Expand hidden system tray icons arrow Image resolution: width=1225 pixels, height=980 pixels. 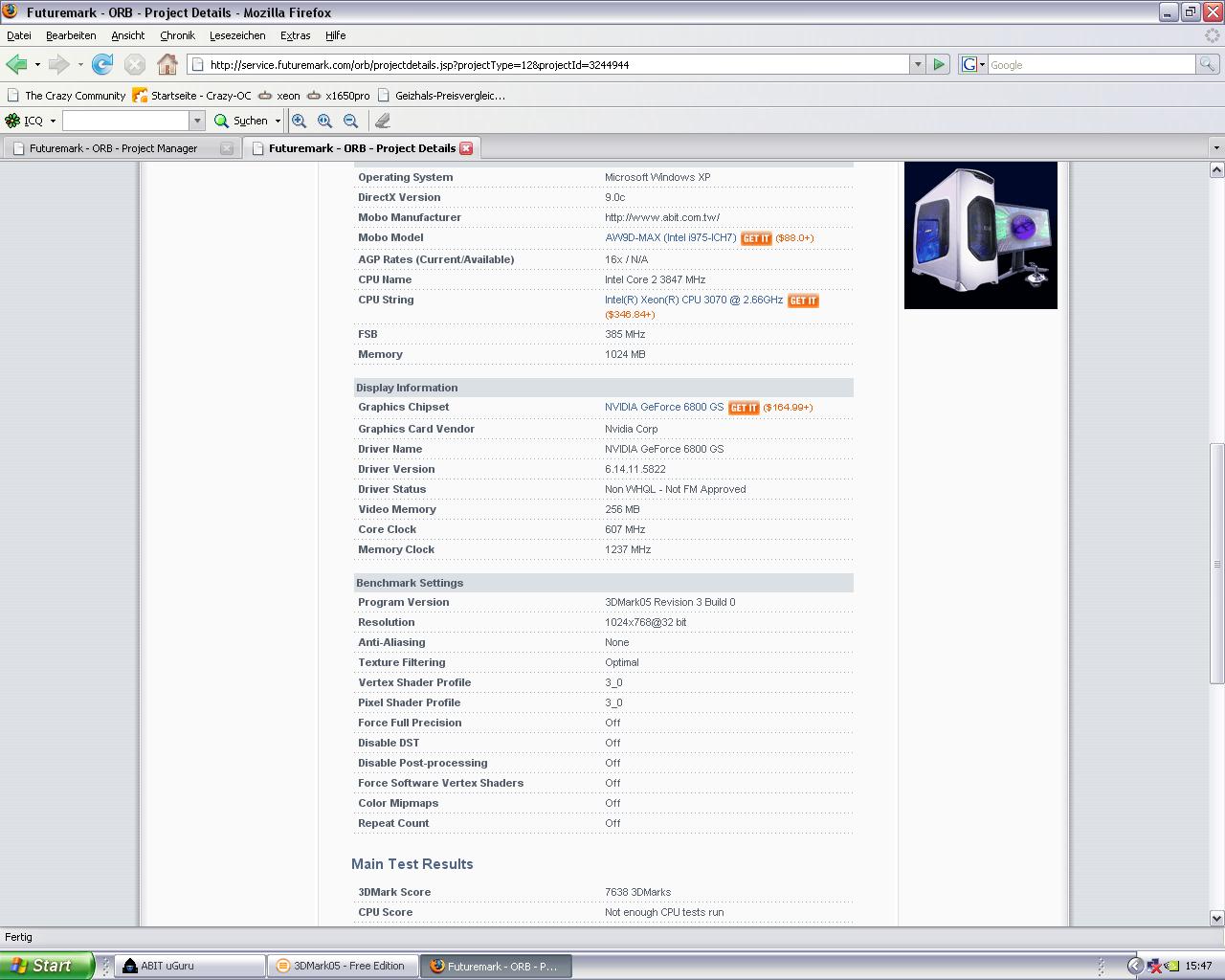tap(1135, 967)
